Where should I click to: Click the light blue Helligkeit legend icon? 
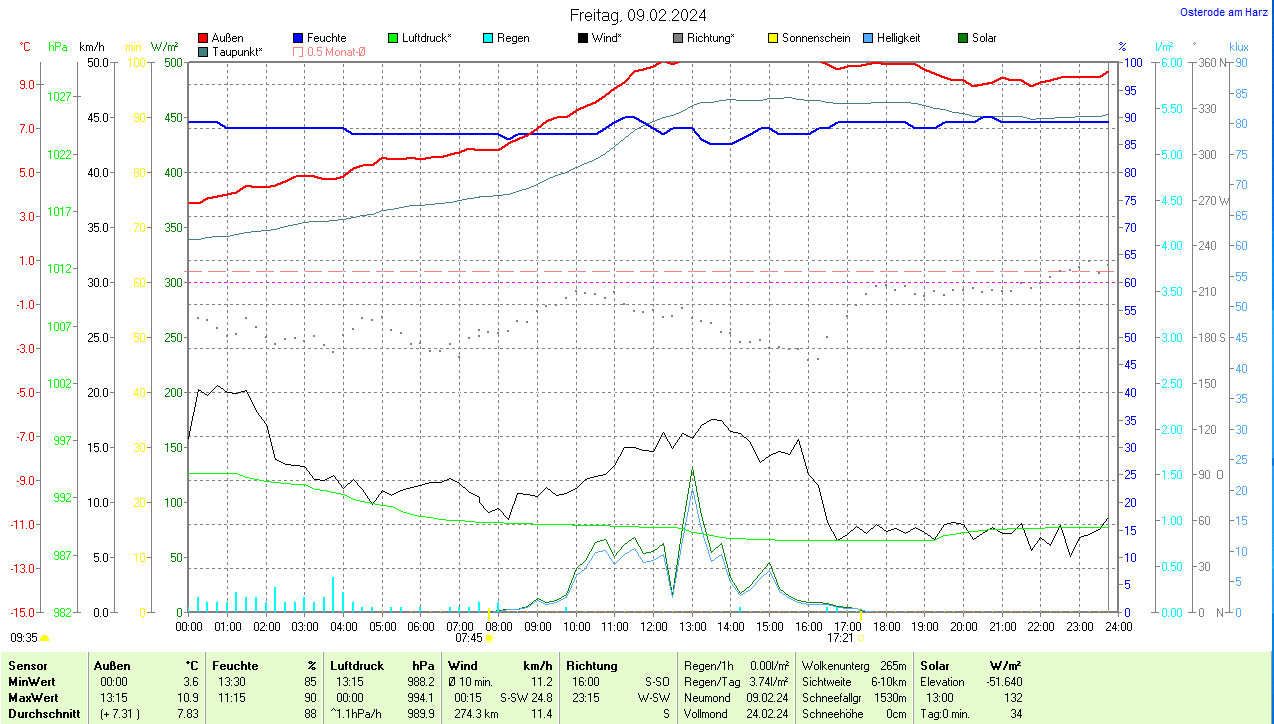coord(868,38)
